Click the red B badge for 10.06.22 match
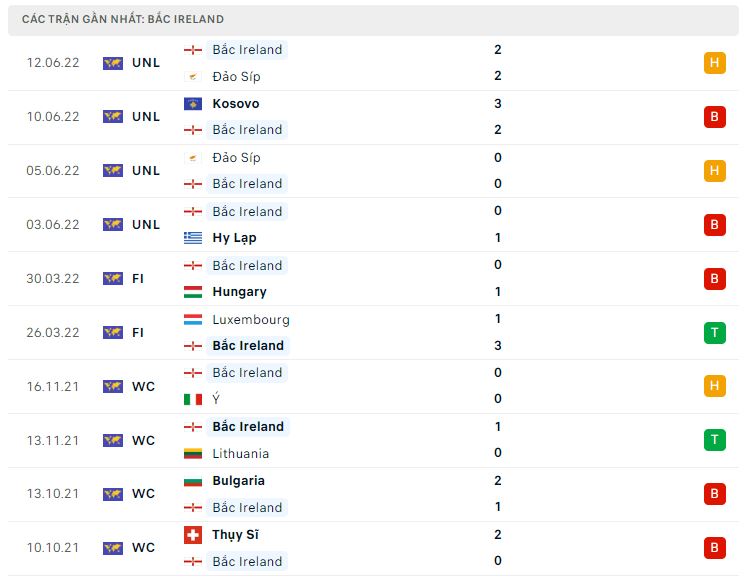 714,117
